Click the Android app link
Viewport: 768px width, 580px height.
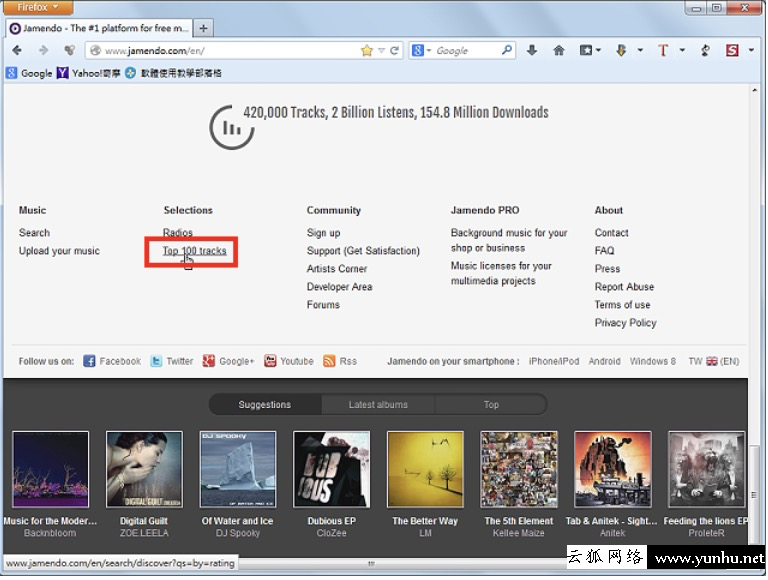coord(604,362)
